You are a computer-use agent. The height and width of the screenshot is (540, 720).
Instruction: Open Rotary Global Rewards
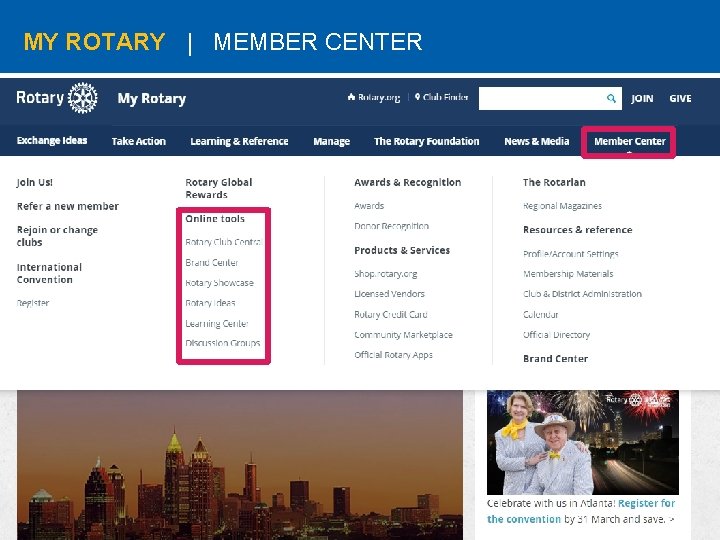(x=219, y=188)
